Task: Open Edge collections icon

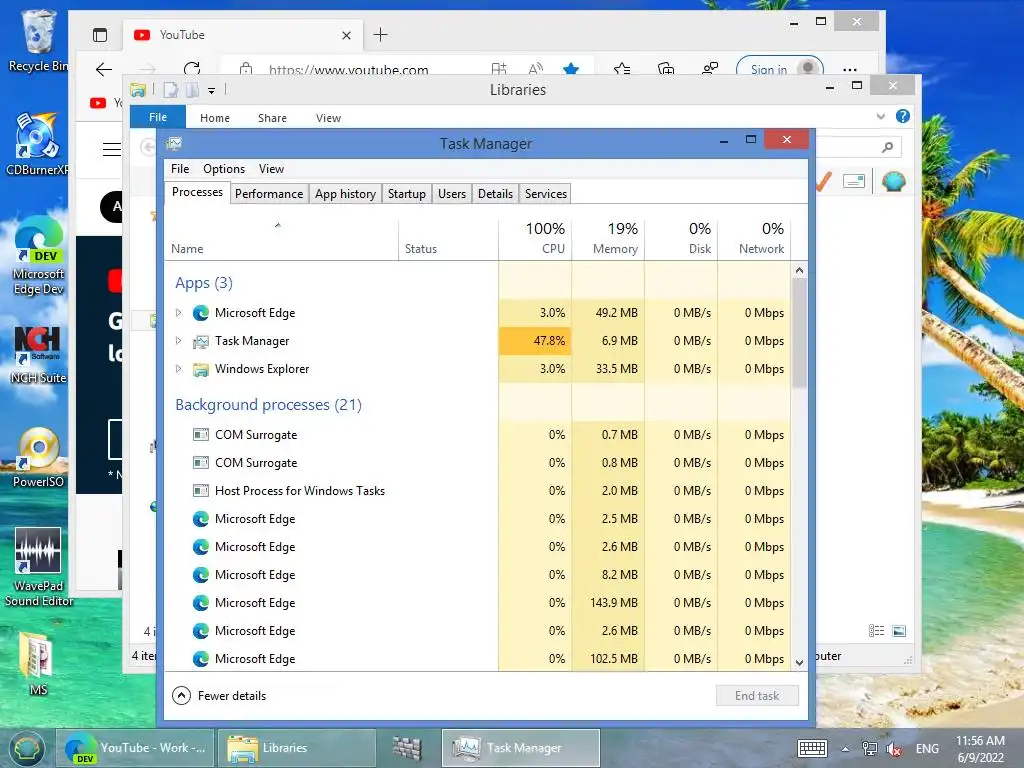Action: 665,69
